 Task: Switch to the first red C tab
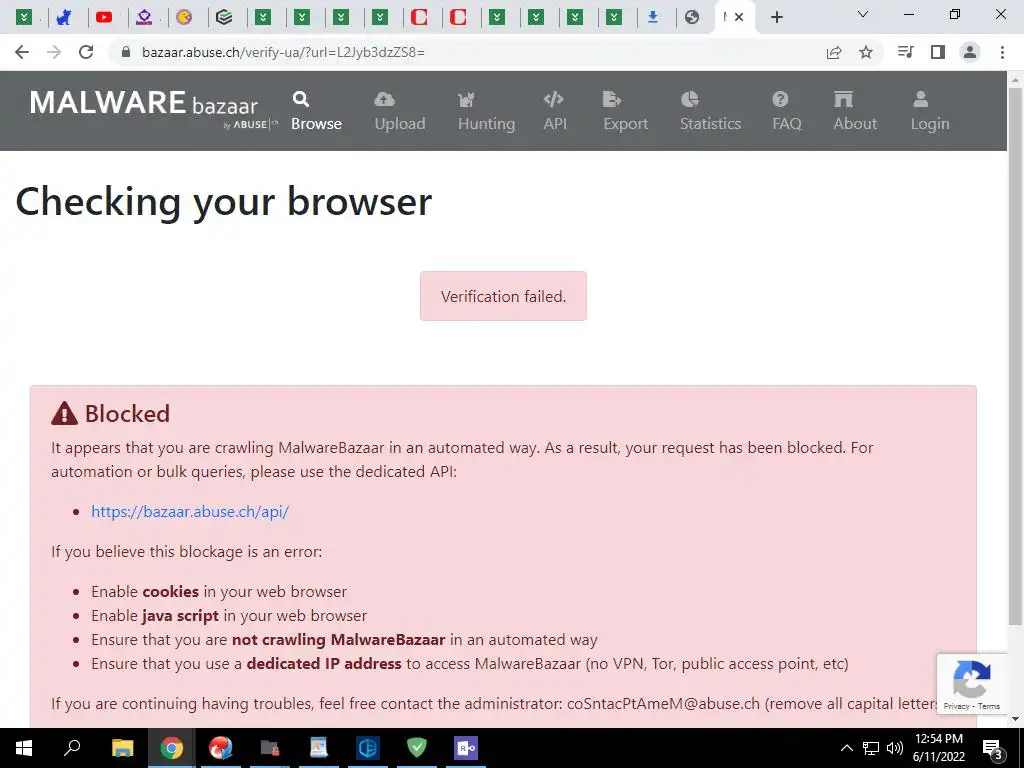[419, 17]
